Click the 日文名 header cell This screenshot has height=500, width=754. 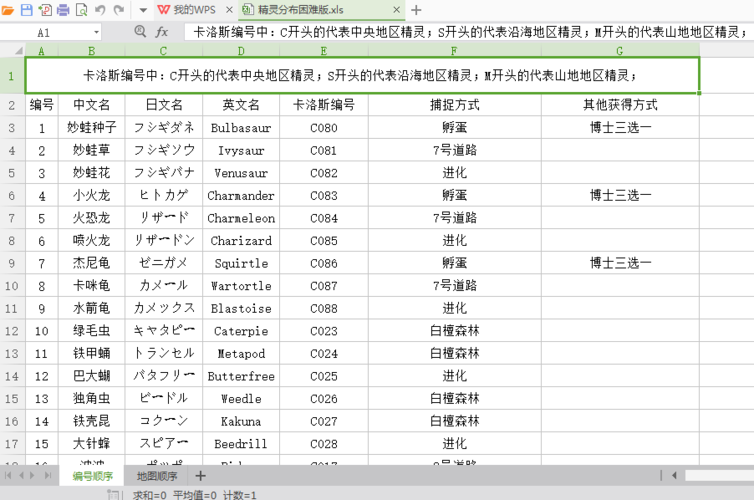pyautogui.click(x=163, y=105)
